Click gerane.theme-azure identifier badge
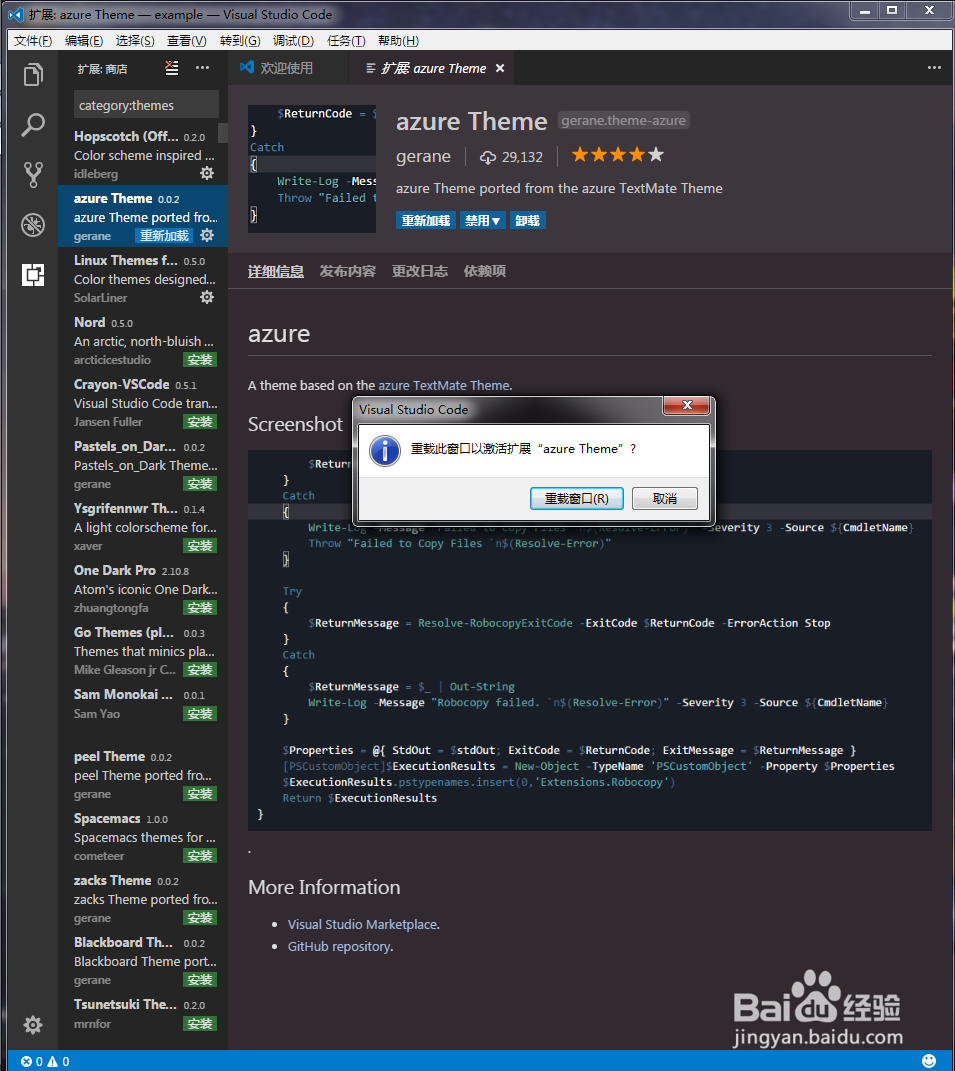The image size is (955, 1071). (624, 120)
